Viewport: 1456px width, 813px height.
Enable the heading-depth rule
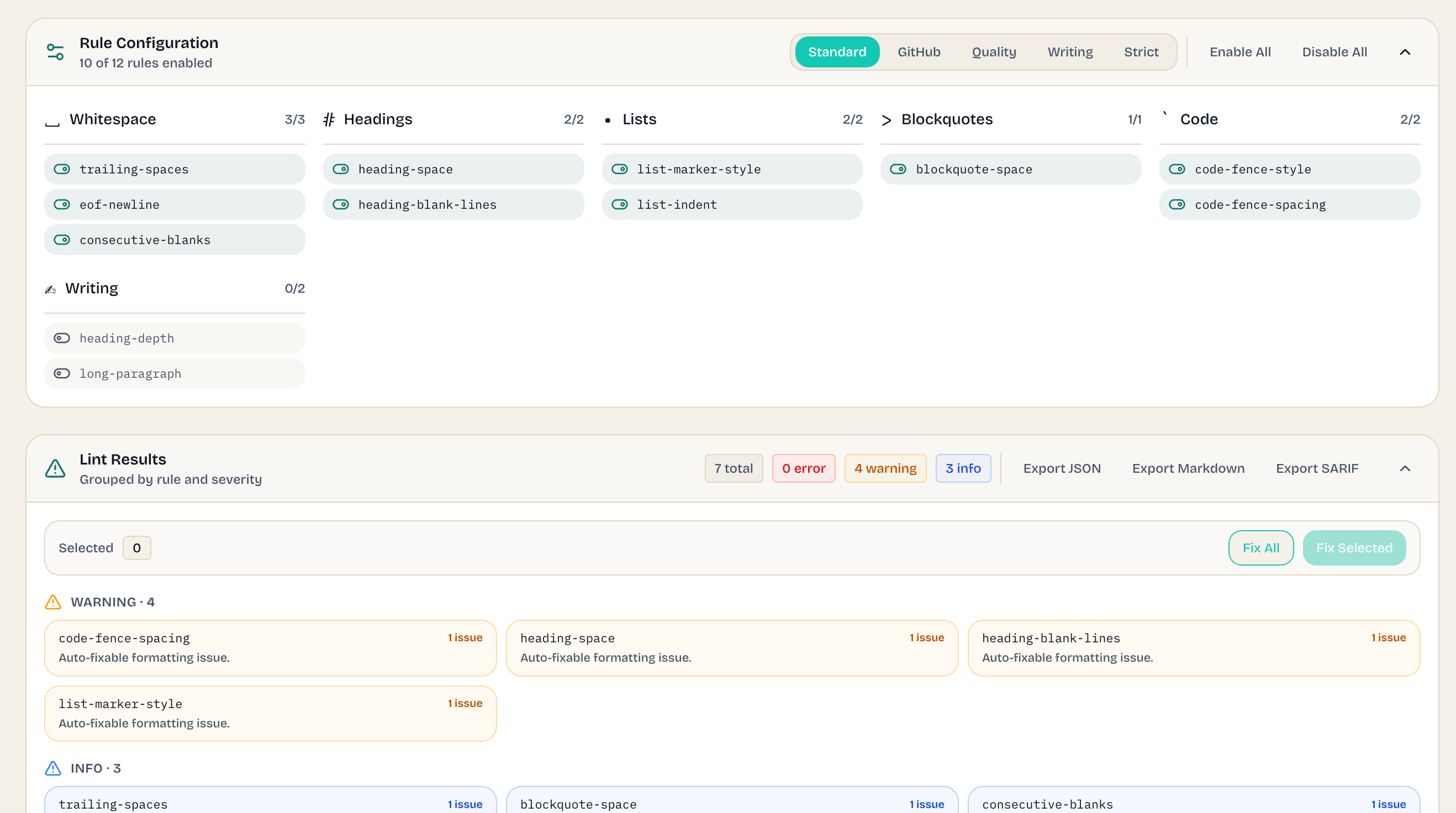pyautogui.click(x=62, y=337)
